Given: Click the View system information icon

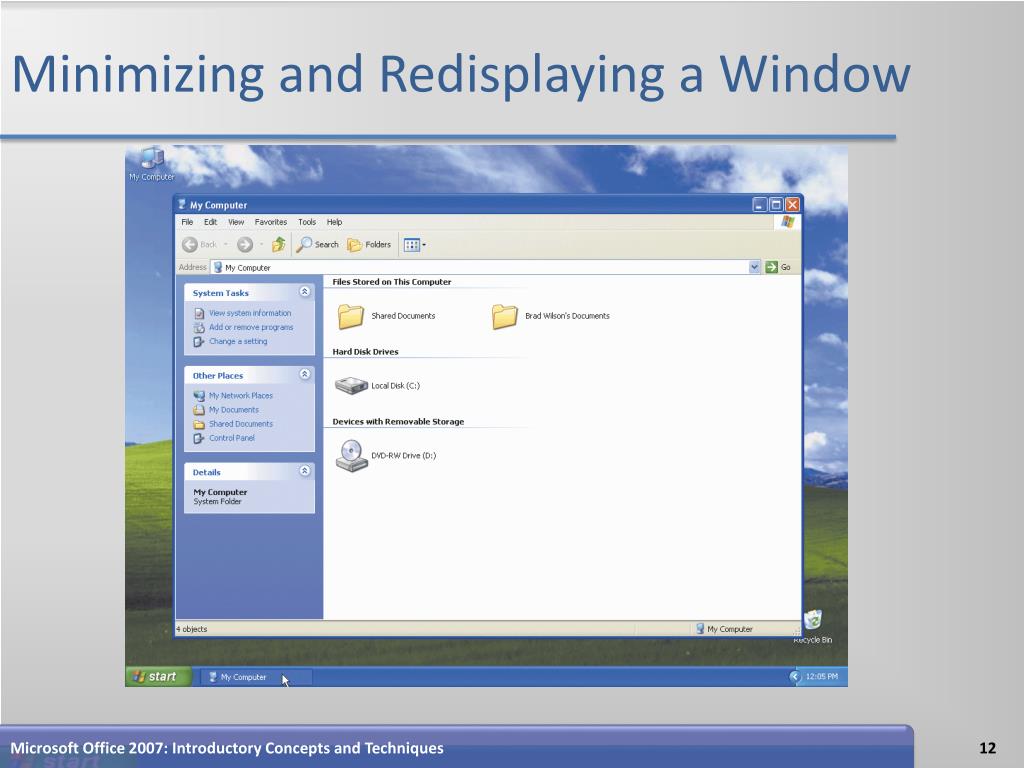Looking at the screenshot, I should tap(199, 313).
